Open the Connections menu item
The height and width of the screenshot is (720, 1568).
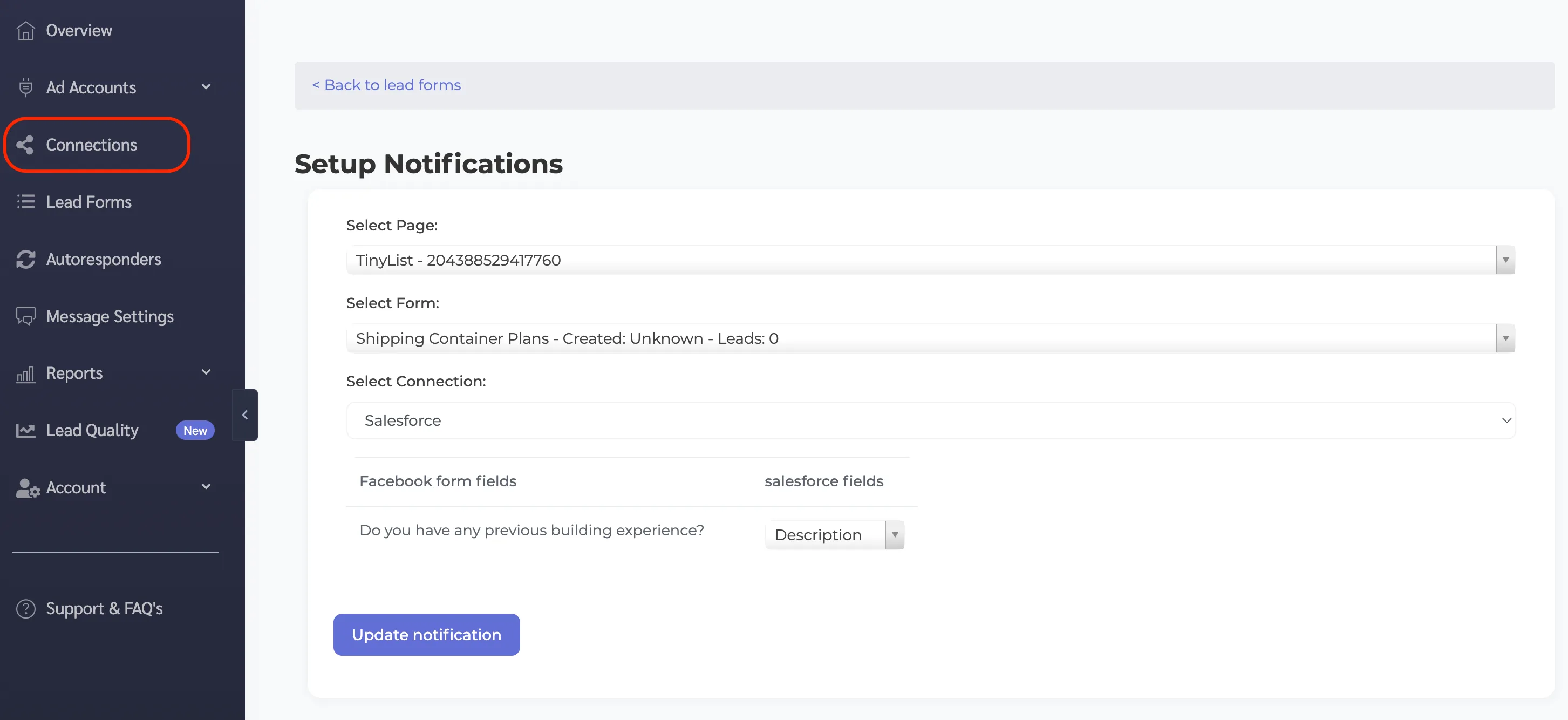pyautogui.click(x=91, y=145)
